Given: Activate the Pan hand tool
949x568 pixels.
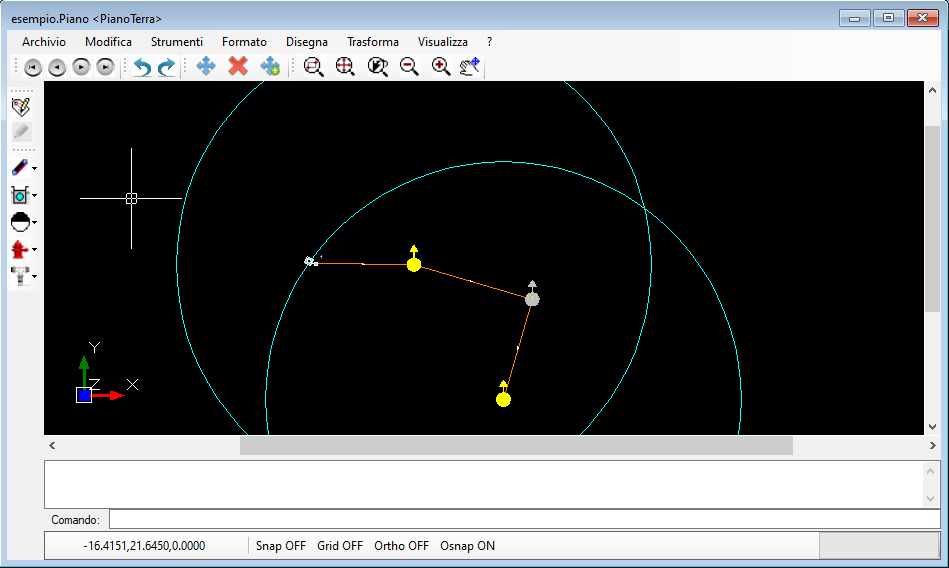Looking at the screenshot, I should [x=470, y=66].
